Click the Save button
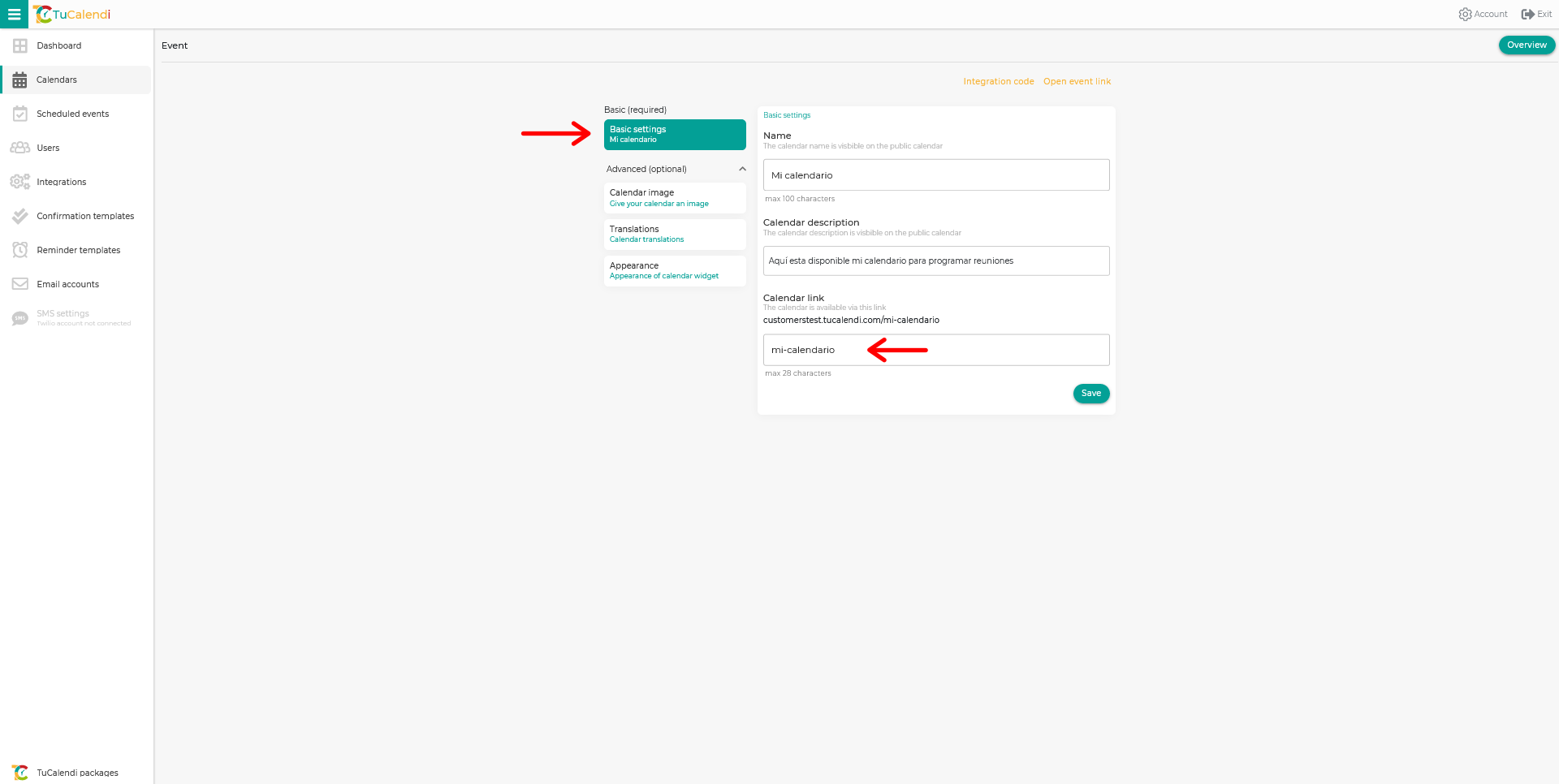The height and width of the screenshot is (784, 1559). coord(1091,394)
